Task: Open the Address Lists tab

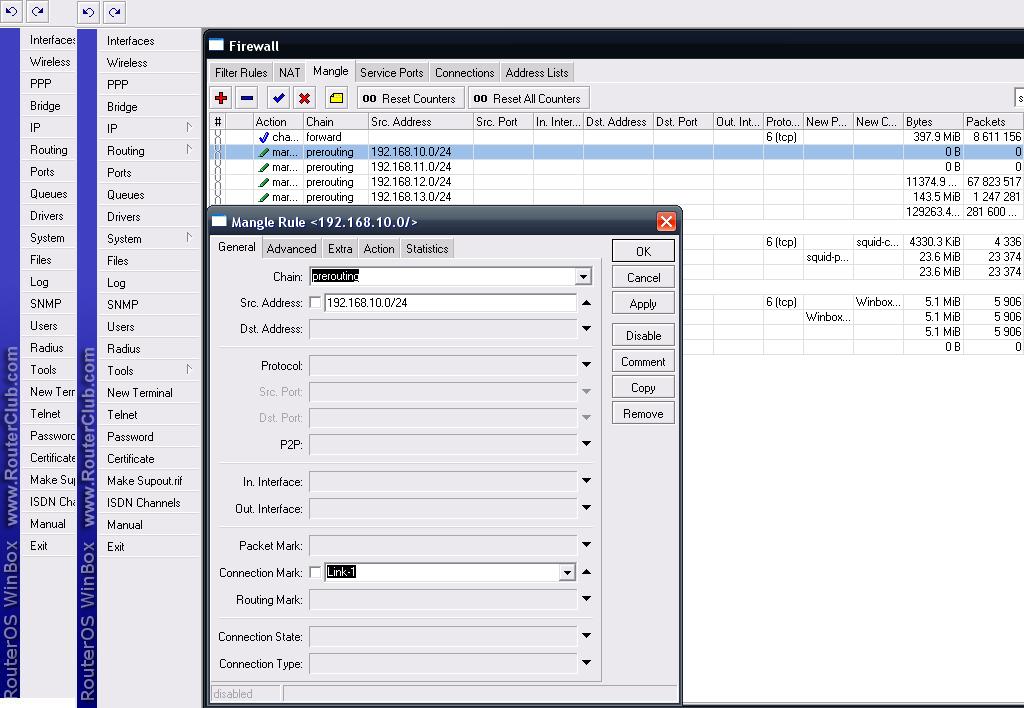Action: click(537, 72)
